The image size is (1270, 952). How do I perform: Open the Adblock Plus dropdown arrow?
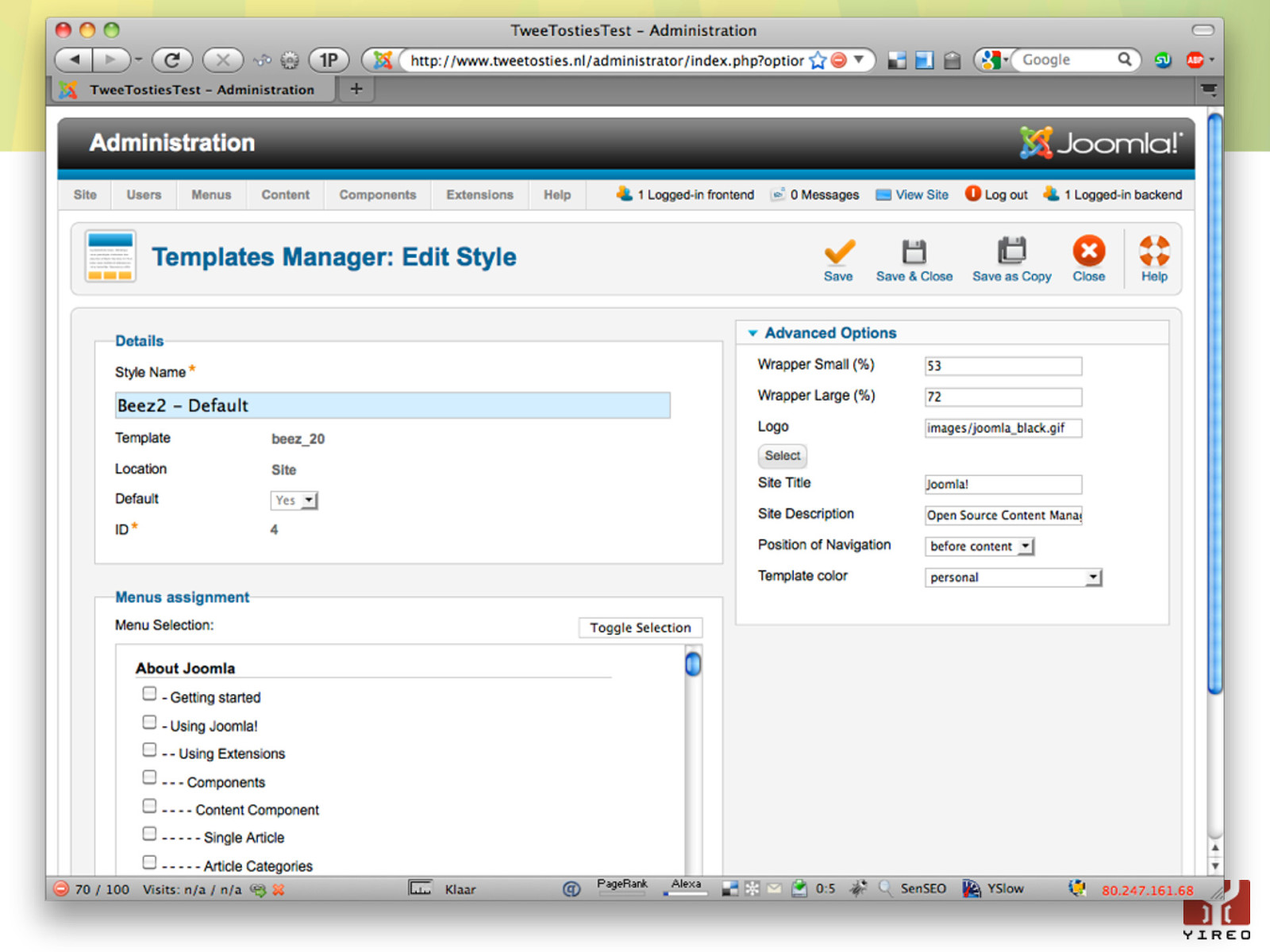coord(1212,60)
